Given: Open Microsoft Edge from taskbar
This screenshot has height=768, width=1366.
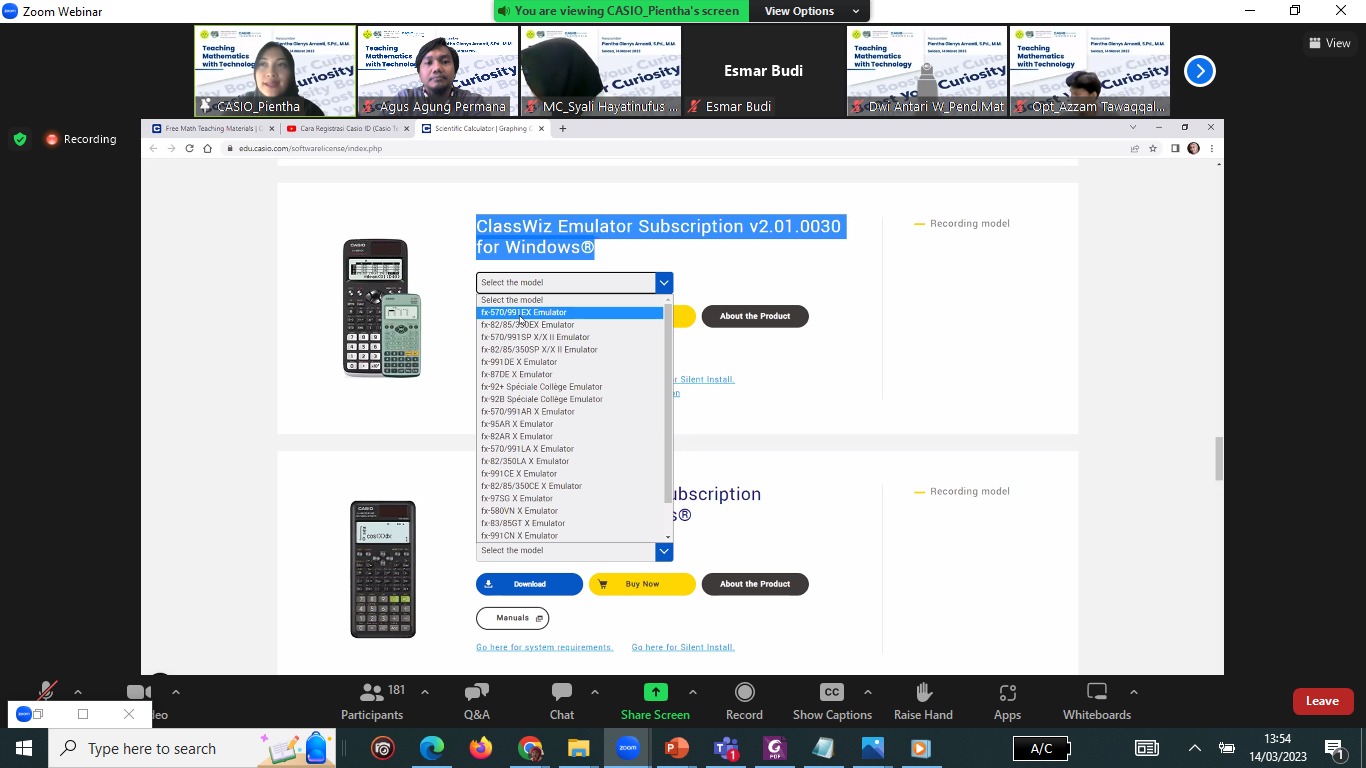Looking at the screenshot, I should click(x=432, y=748).
